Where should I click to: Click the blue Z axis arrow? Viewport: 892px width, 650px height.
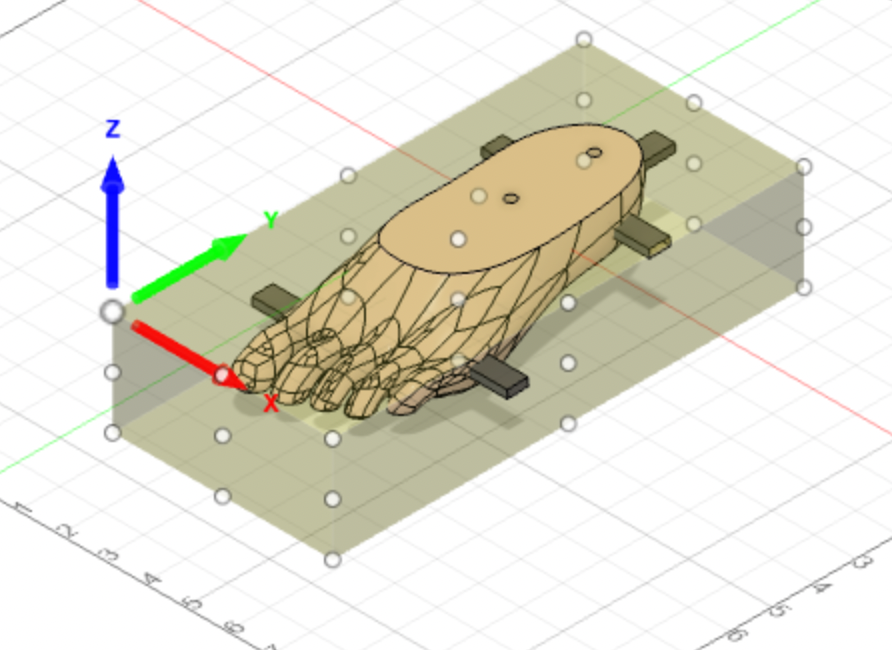(x=113, y=222)
